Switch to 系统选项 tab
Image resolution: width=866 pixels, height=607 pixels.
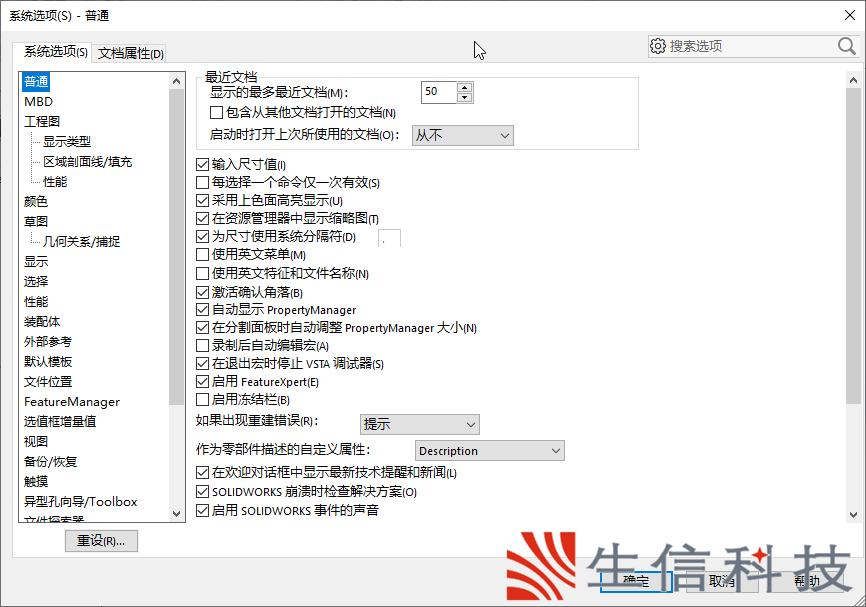55,52
